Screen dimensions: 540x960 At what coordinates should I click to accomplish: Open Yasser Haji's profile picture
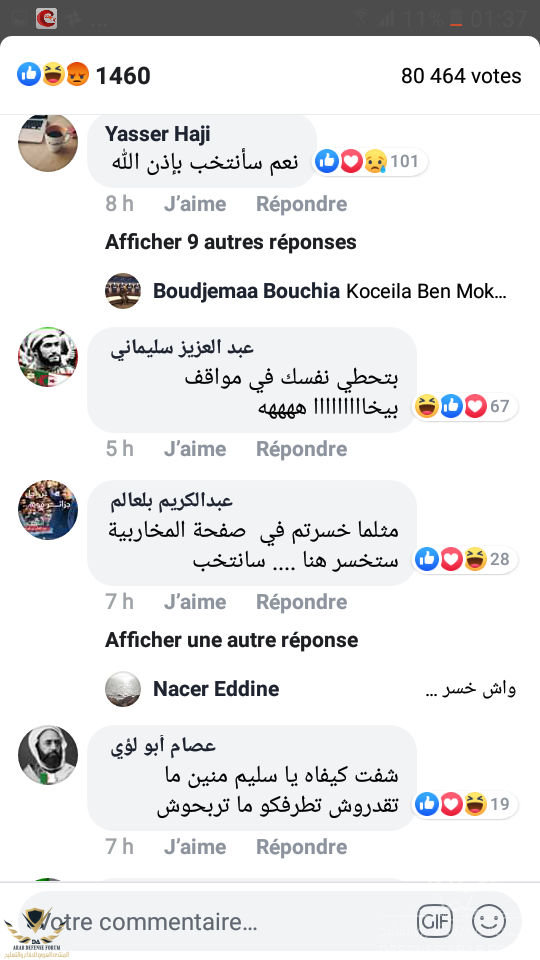[48, 143]
